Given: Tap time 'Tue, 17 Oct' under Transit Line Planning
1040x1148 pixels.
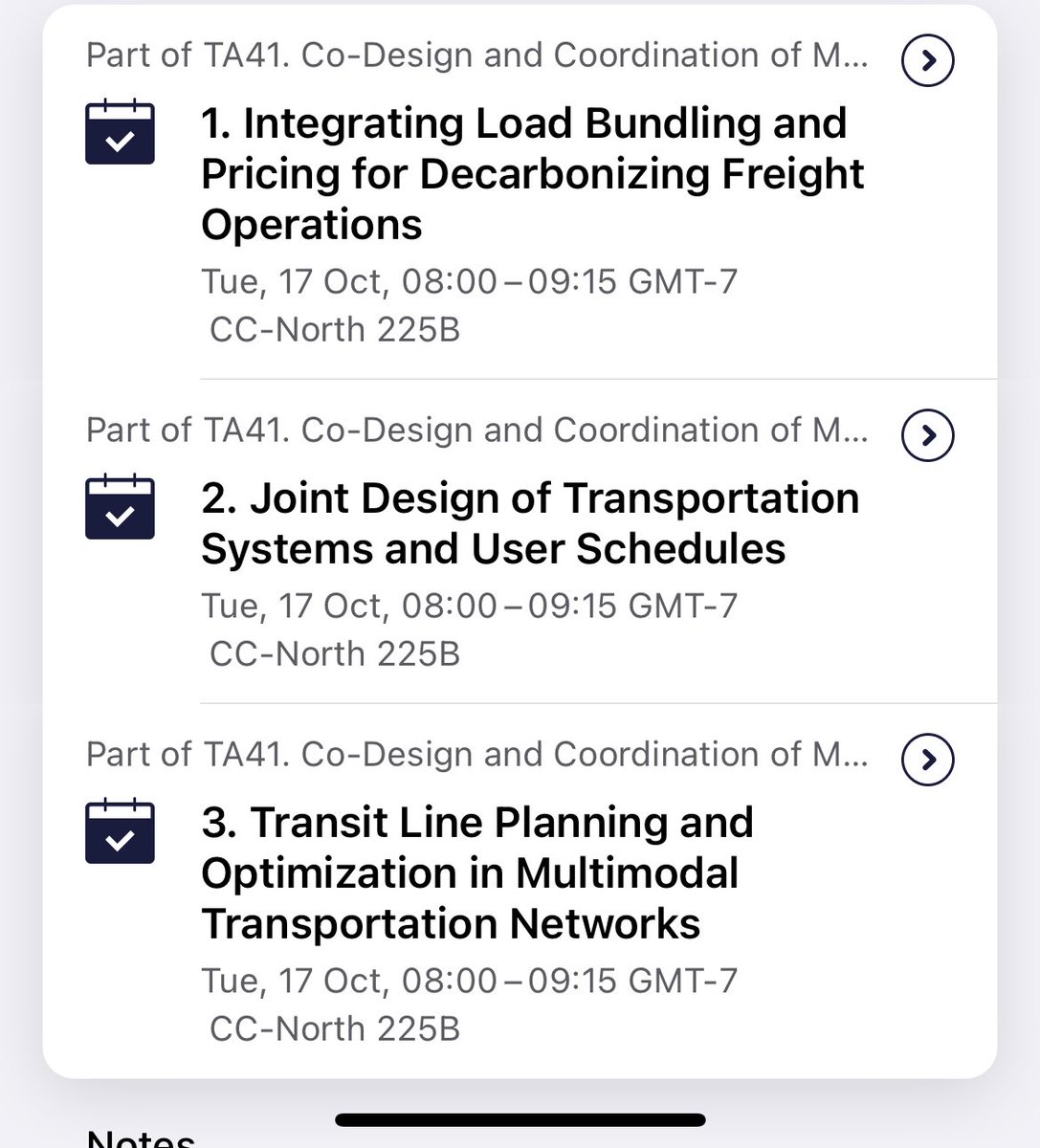Looking at the screenshot, I should (x=470, y=981).
